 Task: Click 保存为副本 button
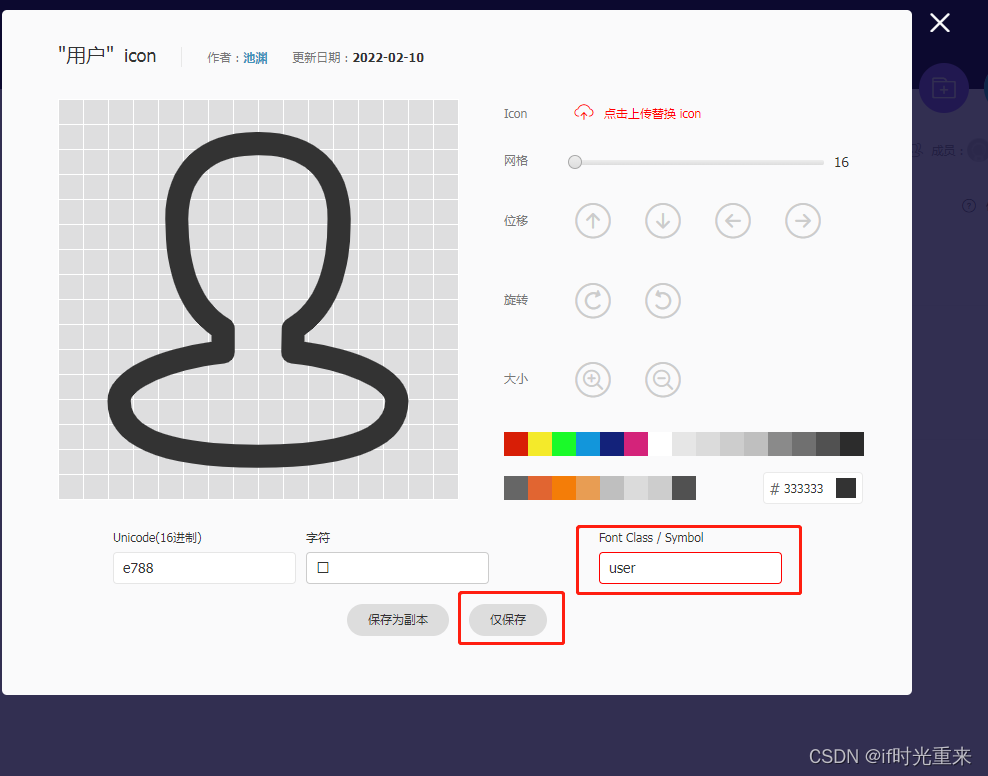click(x=398, y=620)
